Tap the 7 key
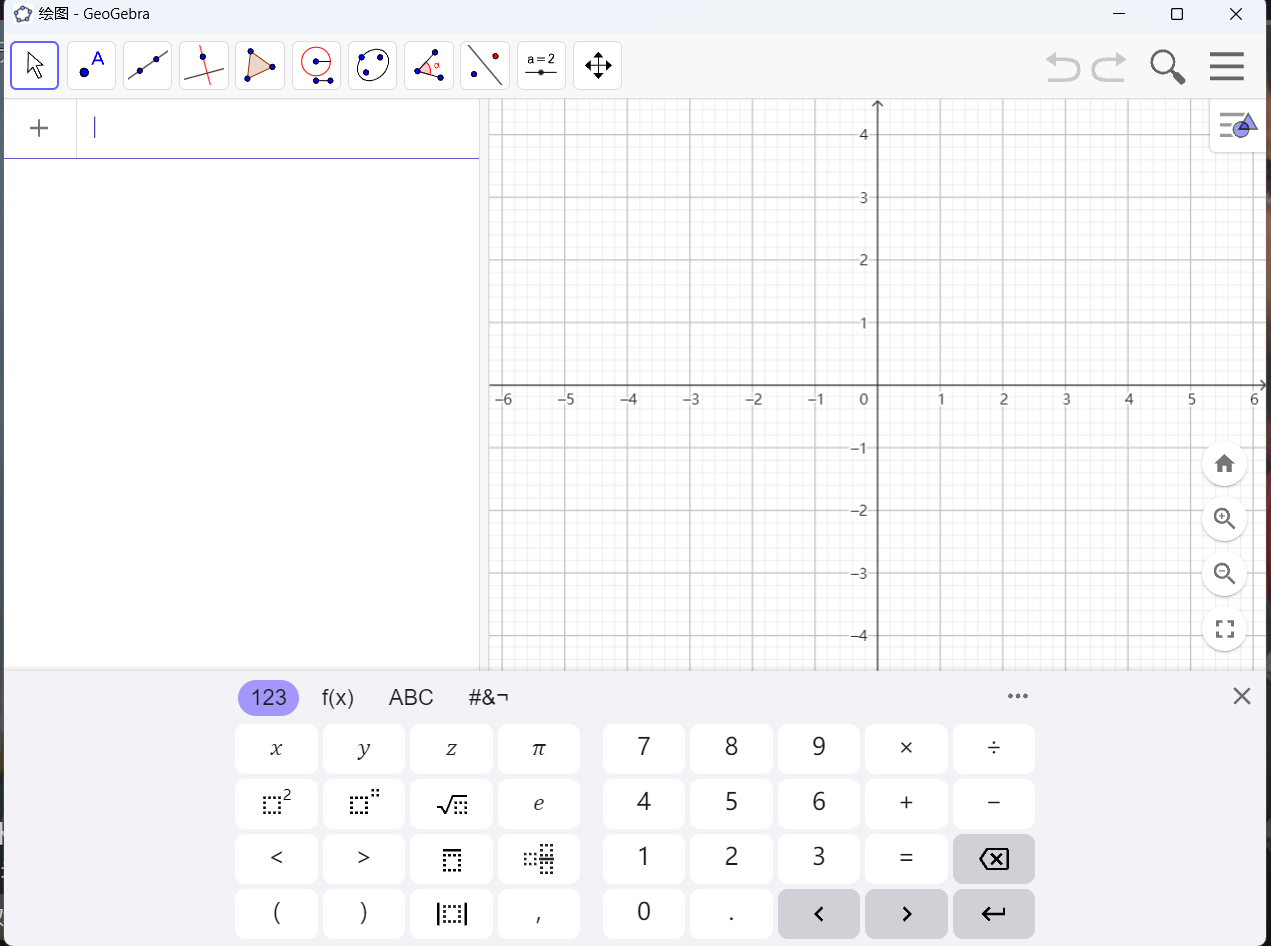 (644, 749)
